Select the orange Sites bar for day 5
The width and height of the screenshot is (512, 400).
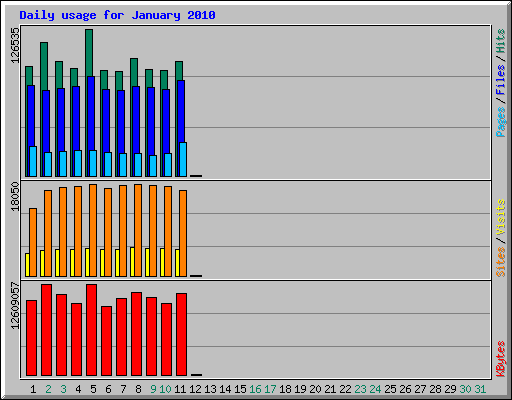[93, 230]
